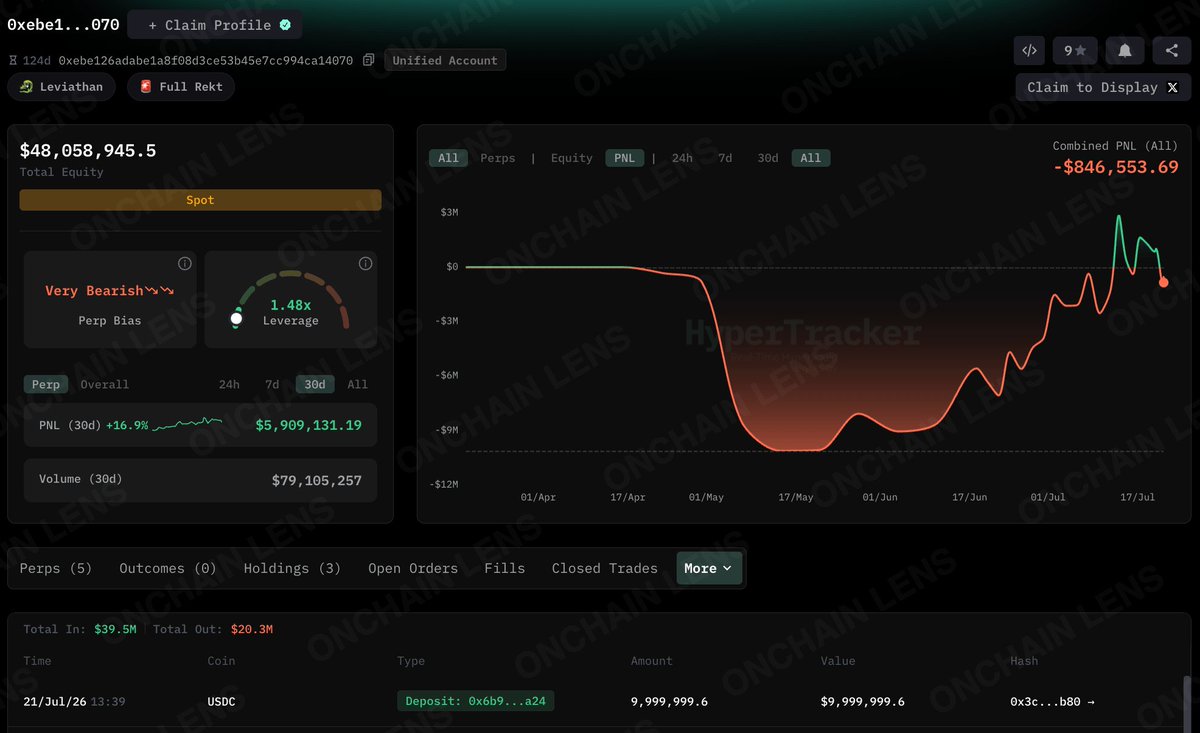The image size is (1200, 733).
Task: Click the X logo on Claim to Display
Action: [x=1172, y=87]
